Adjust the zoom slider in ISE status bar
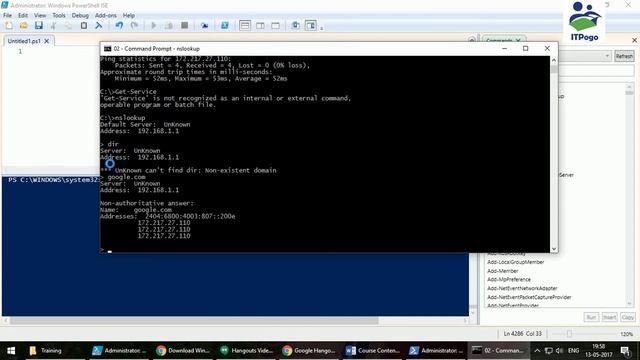640x360 pixels. tap(569, 334)
